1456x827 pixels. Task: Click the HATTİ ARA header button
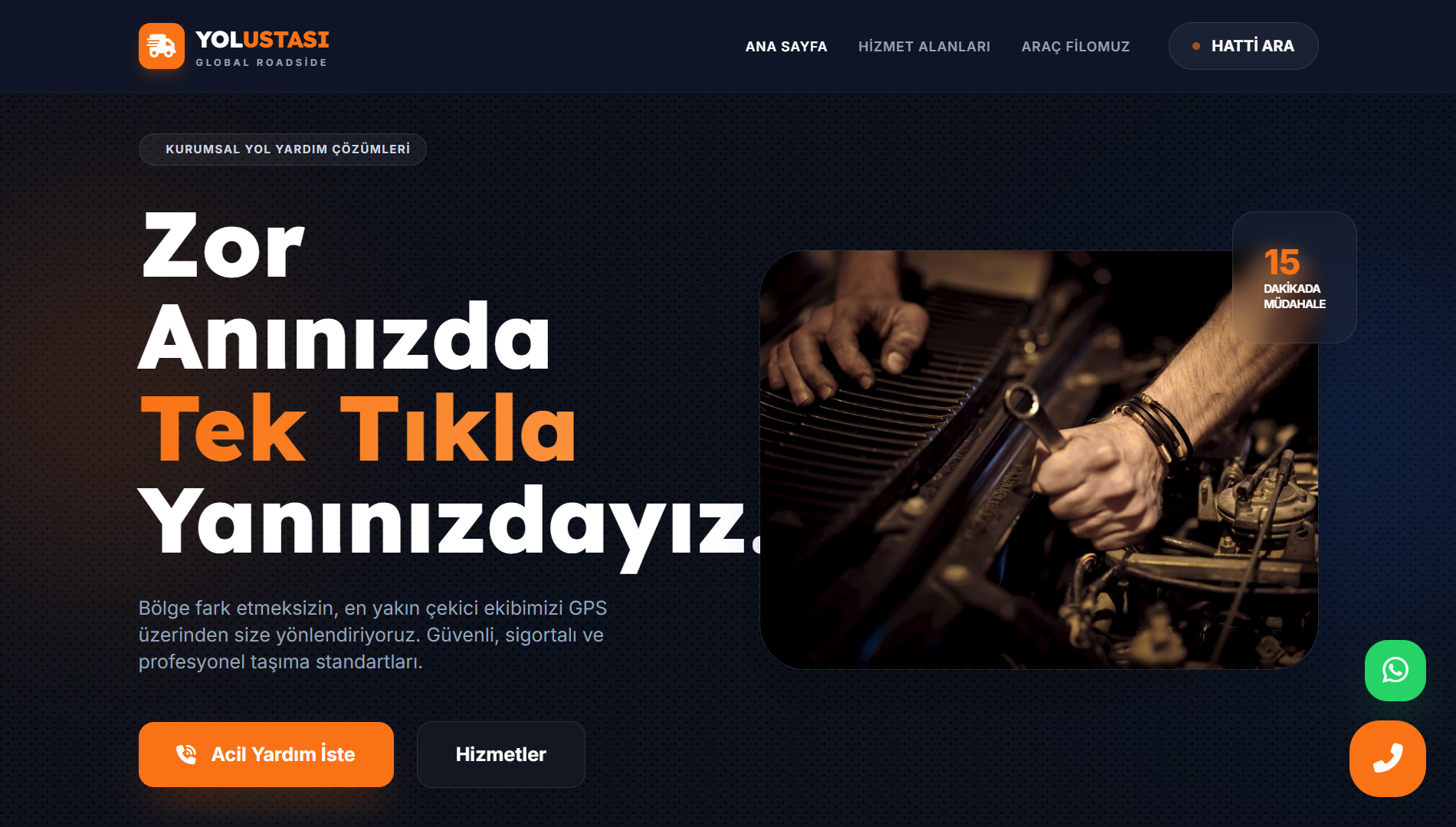(1243, 46)
